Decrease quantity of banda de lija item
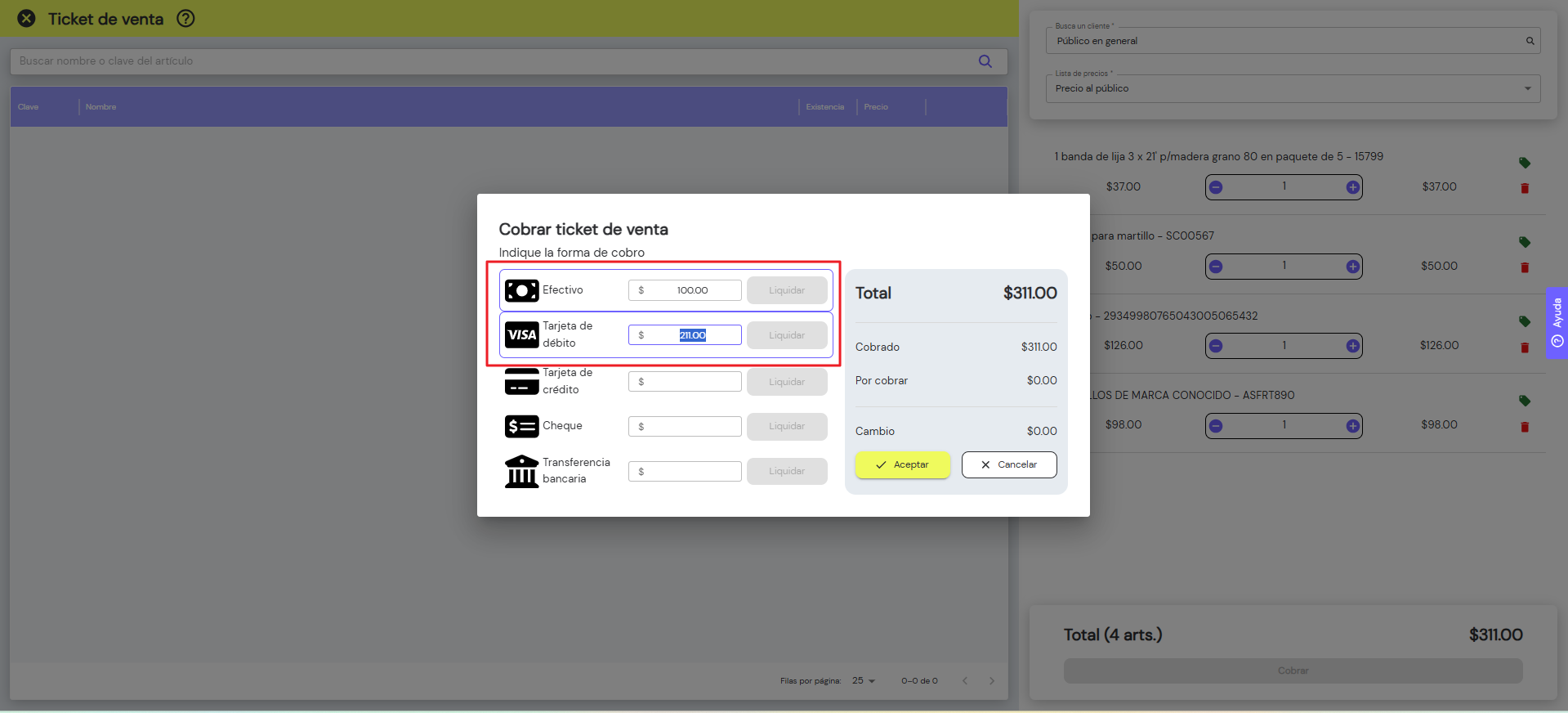The width and height of the screenshot is (1568, 713). click(1216, 187)
